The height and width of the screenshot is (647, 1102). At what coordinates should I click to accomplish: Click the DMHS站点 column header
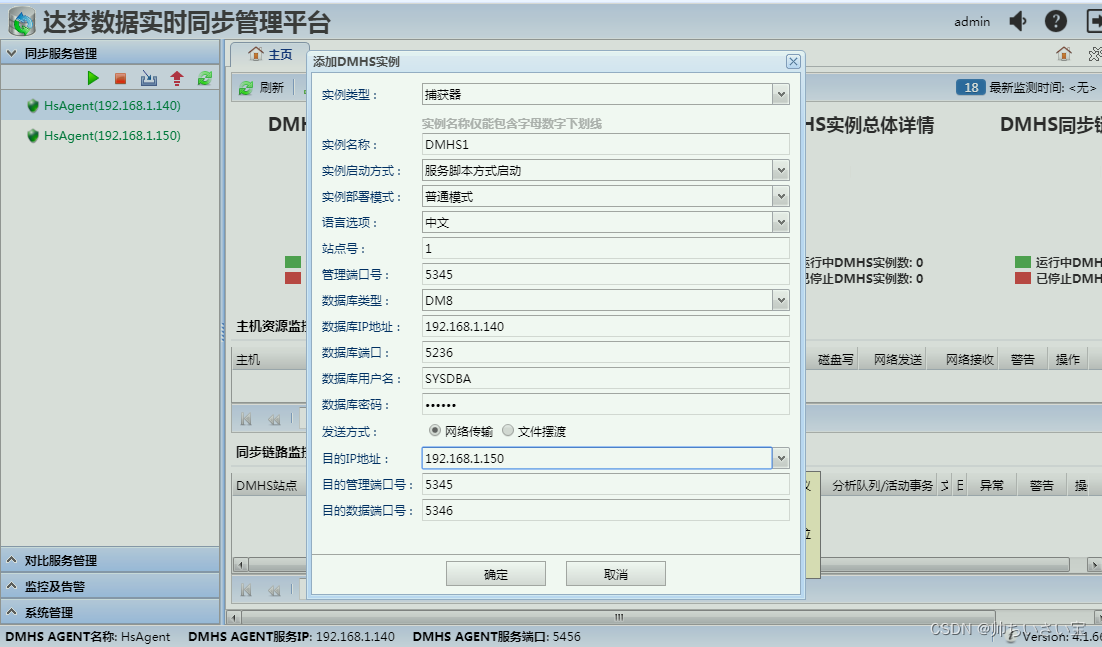pos(268,485)
